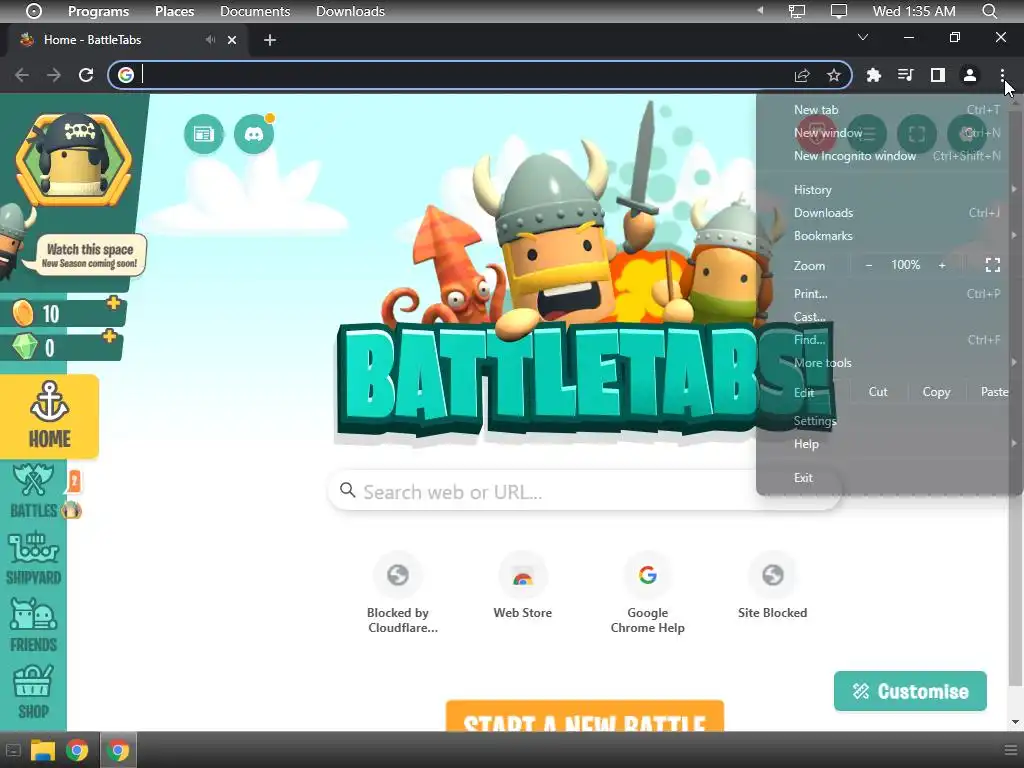Add gold coins with plus icon
Viewport: 1024px width, 768px height.
tap(114, 303)
